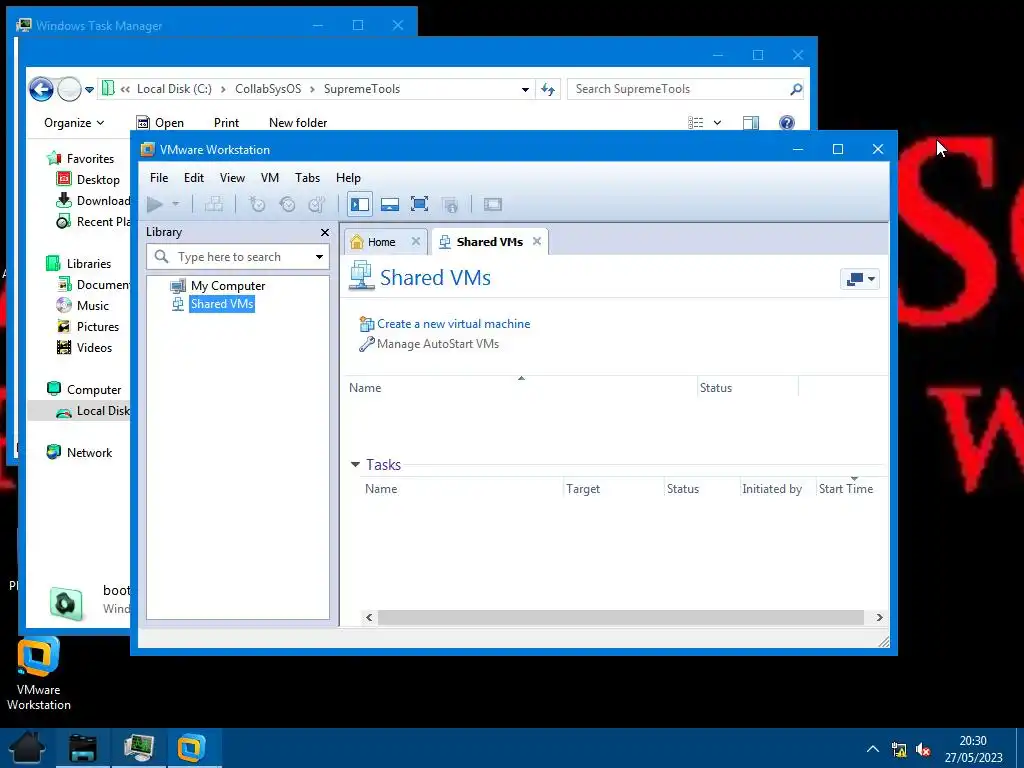Open the Tabs menu

pos(307,178)
